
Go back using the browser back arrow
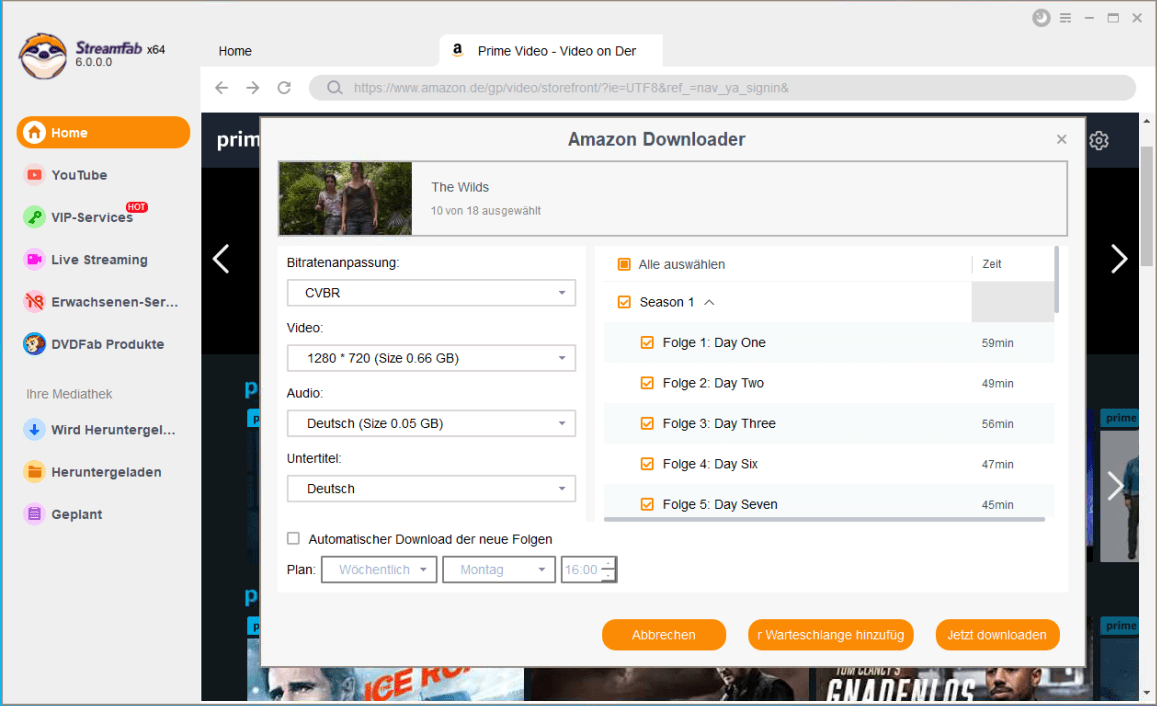(221, 88)
